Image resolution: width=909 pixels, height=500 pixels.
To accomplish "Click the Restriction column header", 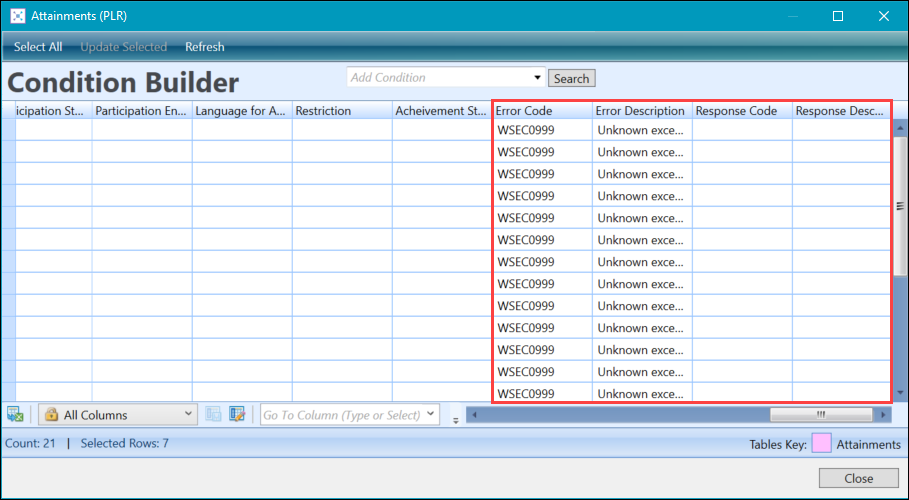I will (x=342, y=111).
